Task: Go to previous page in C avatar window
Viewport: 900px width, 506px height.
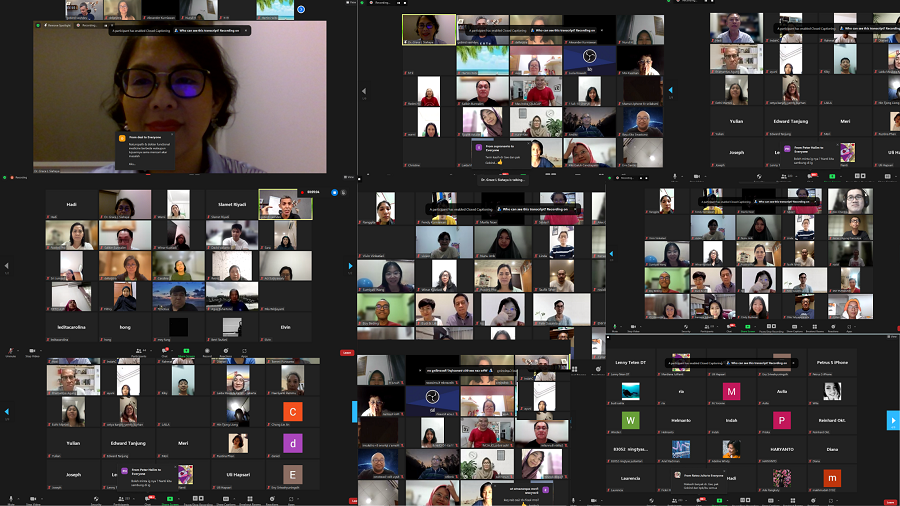Action: tap(6, 412)
